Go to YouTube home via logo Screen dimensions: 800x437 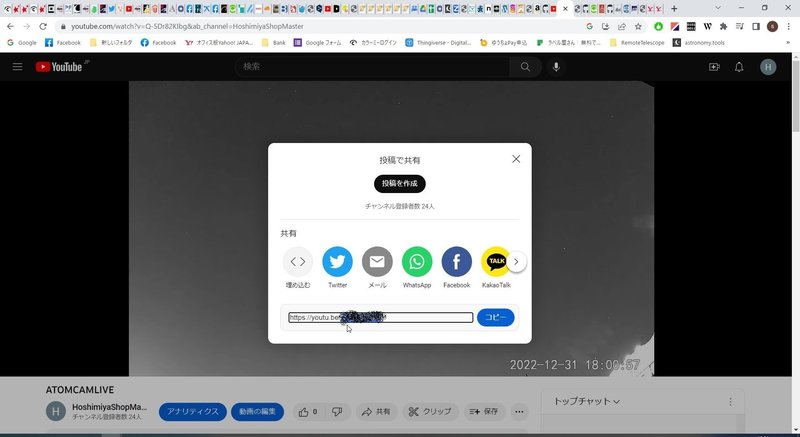(x=59, y=67)
